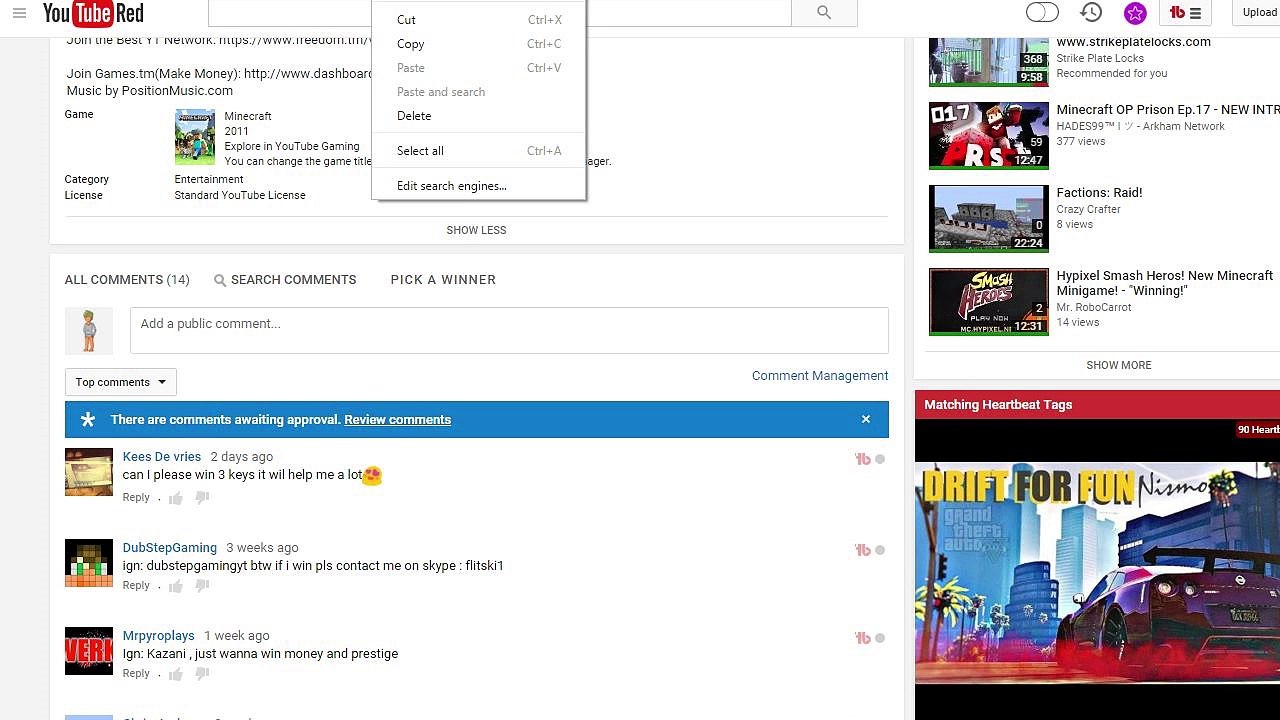1280x720 pixels.
Task: Open the Minecraft game box art thumbnail
Action: (195, 137)
